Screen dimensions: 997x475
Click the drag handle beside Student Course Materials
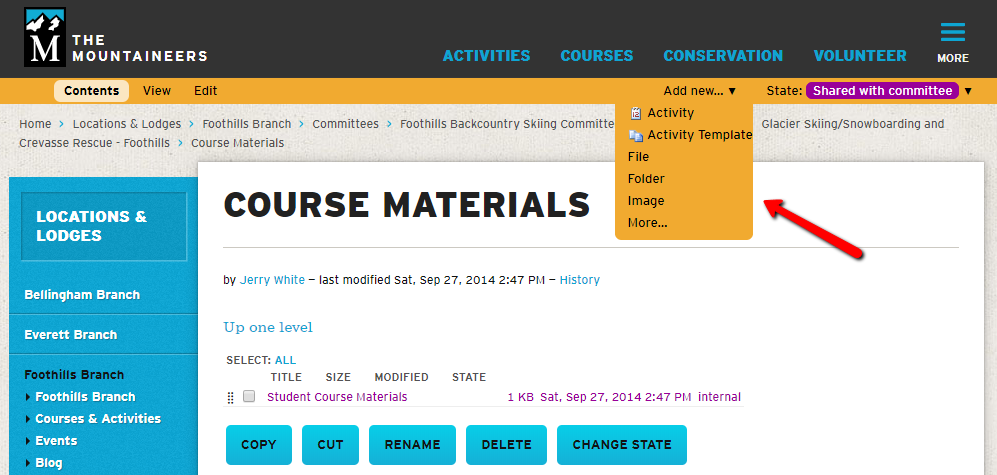tap(231, 398)
